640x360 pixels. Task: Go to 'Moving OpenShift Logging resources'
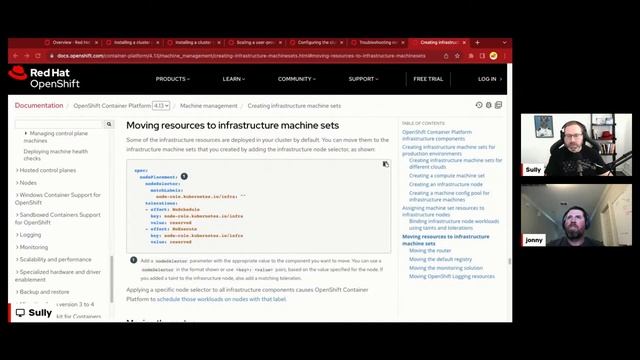tap(451, 276)
